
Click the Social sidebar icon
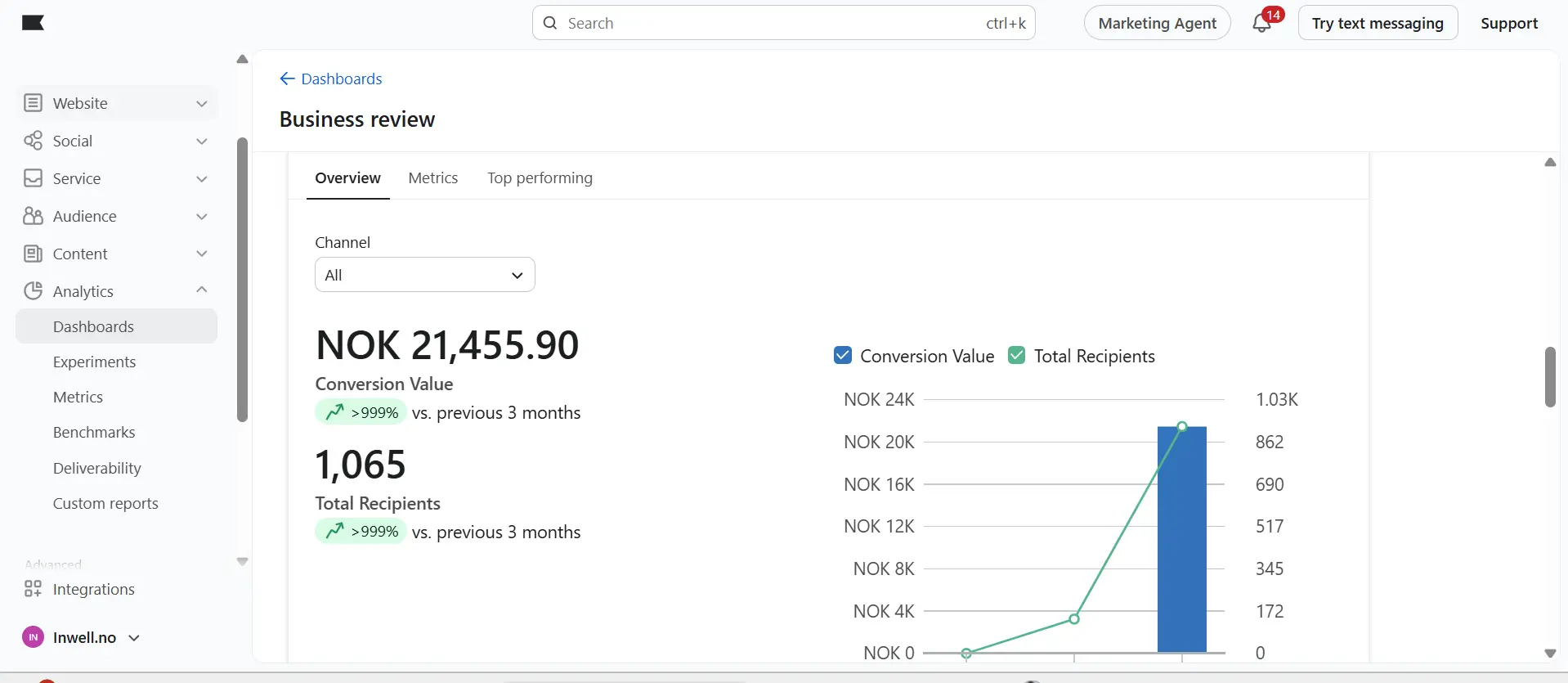pos(33,141)
